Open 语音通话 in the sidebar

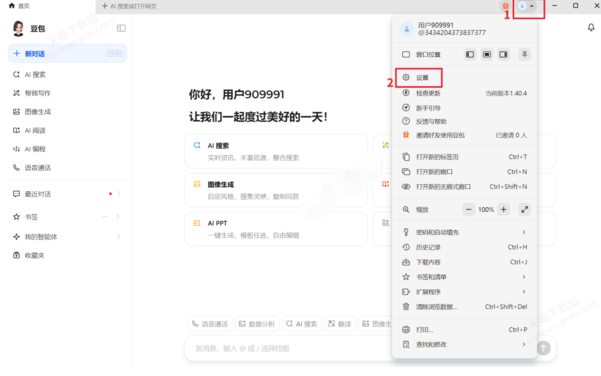pos(67,167)
